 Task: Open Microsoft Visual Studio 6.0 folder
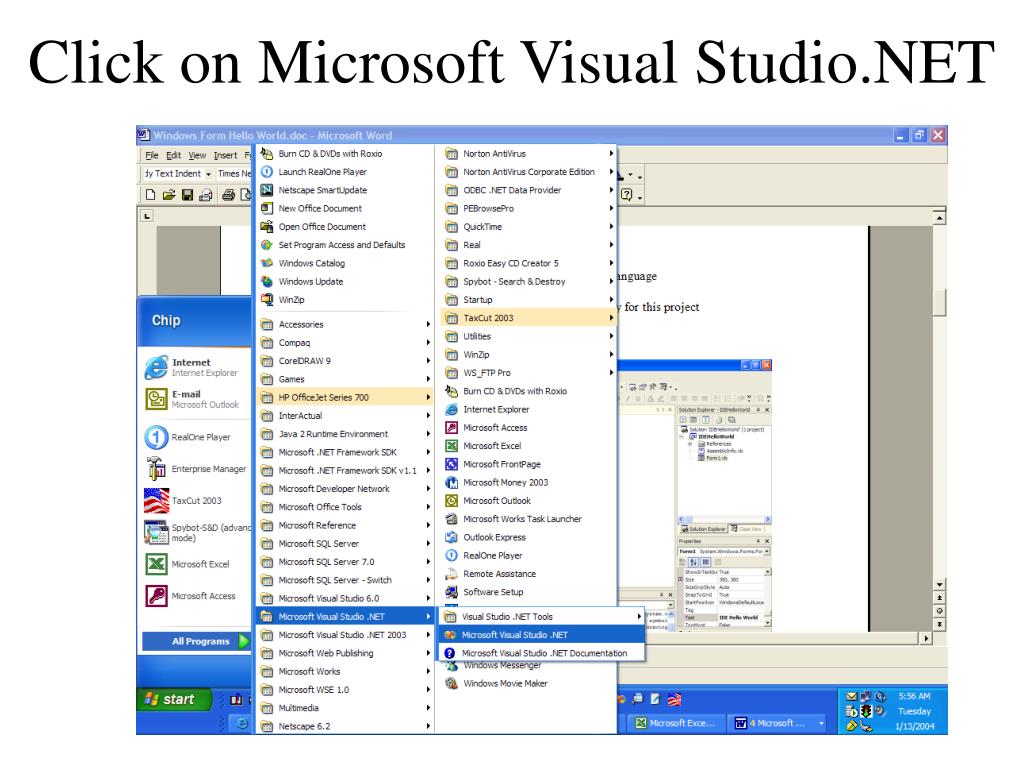pos(345,598)
